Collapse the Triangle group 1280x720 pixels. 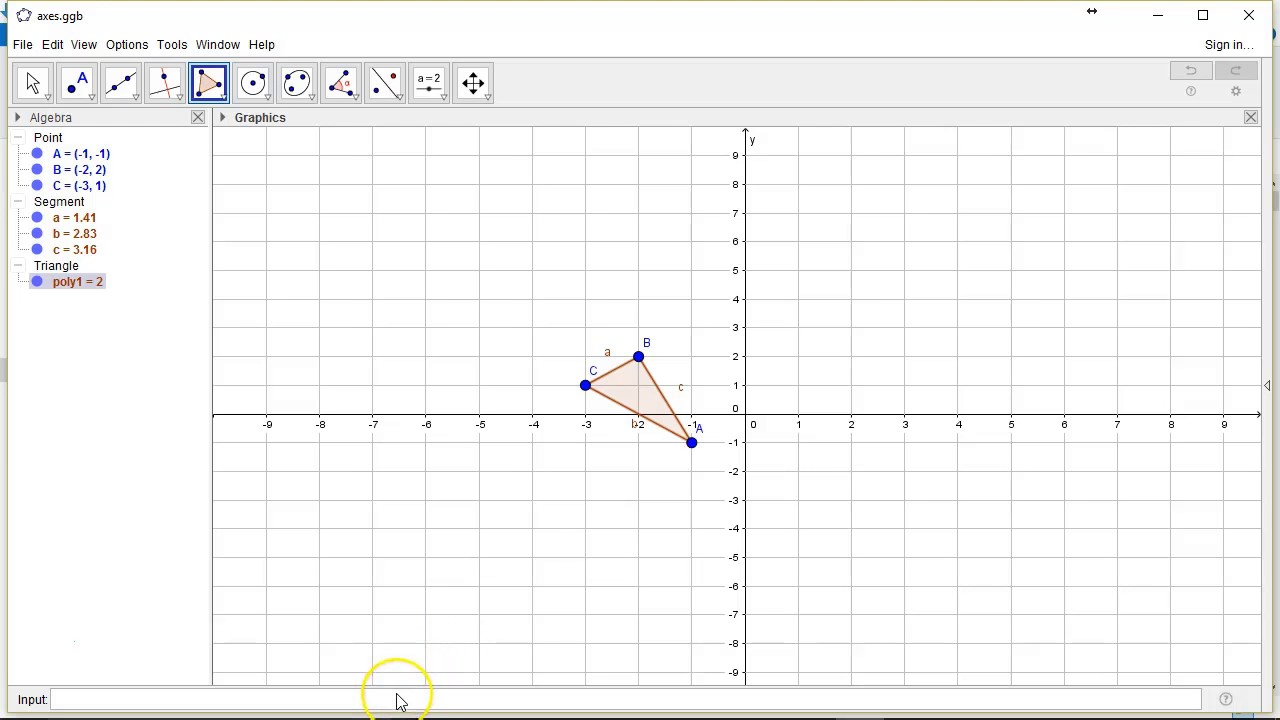coord(18,266)
